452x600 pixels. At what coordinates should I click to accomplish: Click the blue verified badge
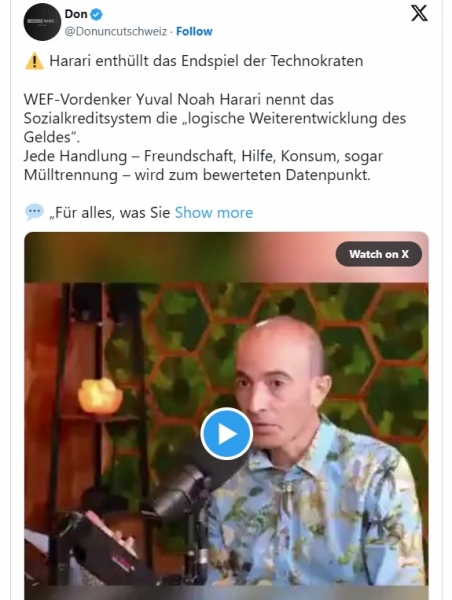pos(96,15)
